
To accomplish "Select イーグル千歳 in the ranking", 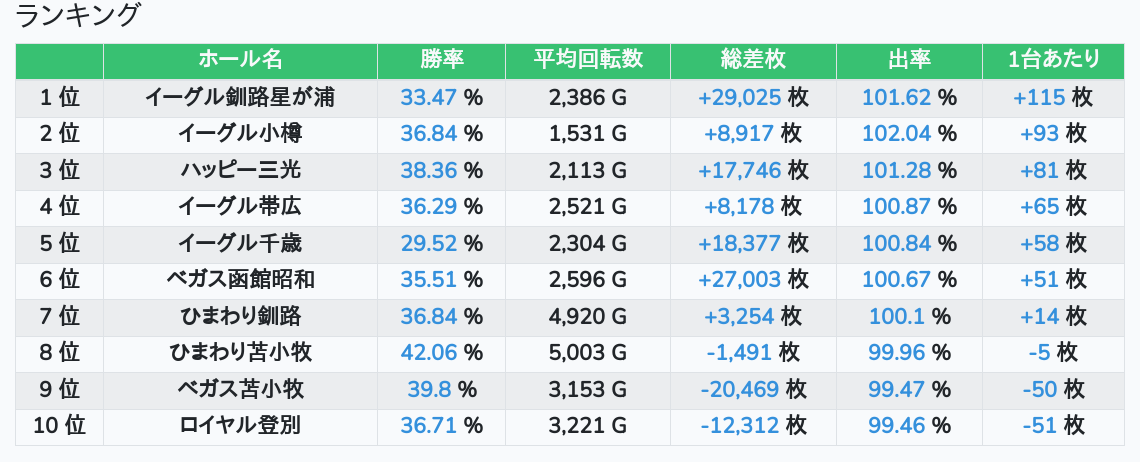I will click(240, 243).
